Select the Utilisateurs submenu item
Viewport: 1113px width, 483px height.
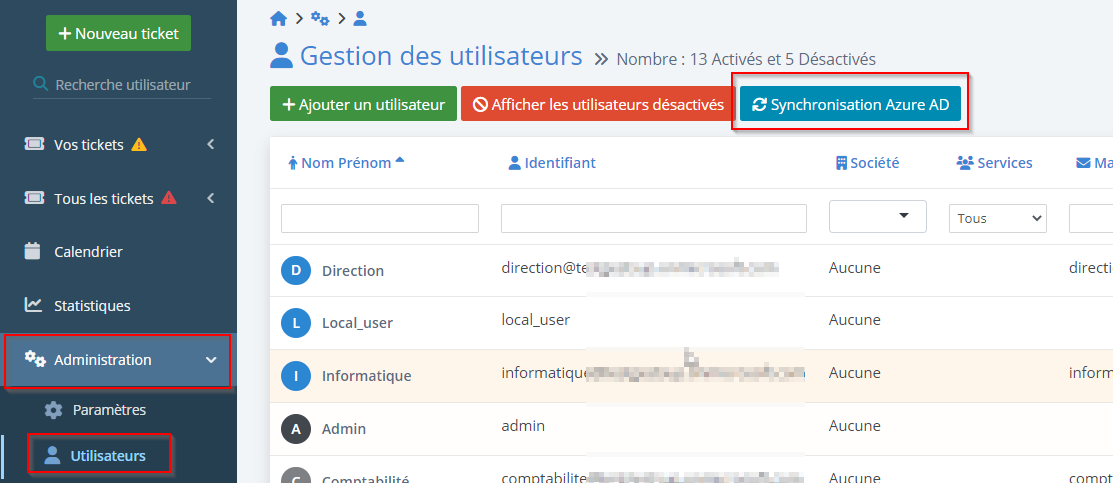click(108, 455)
